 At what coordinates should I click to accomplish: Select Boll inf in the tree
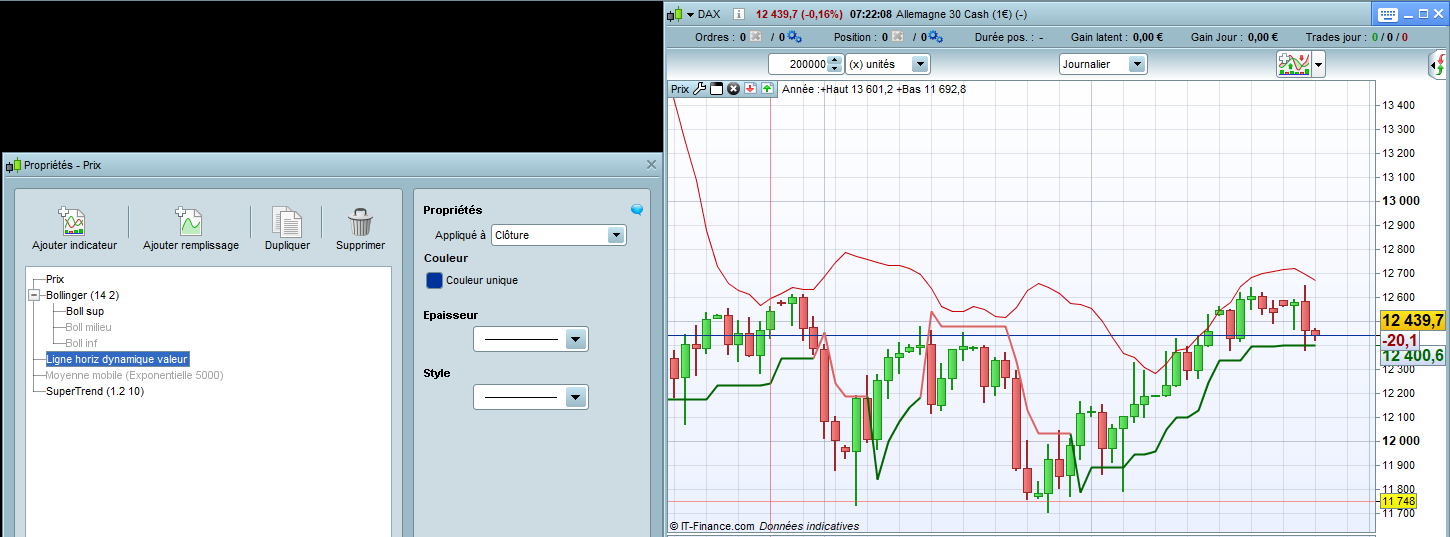click(x=82, y=343)
